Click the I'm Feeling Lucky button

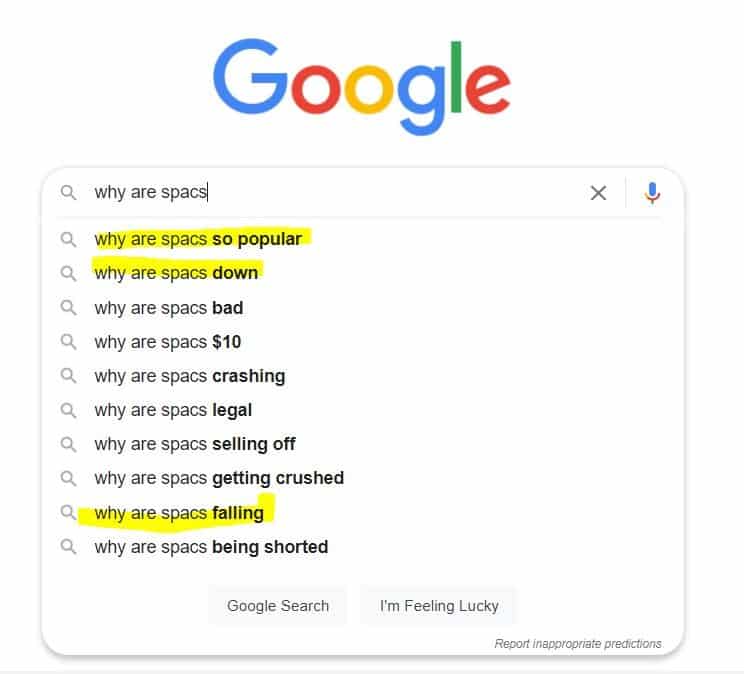point(439,606)
